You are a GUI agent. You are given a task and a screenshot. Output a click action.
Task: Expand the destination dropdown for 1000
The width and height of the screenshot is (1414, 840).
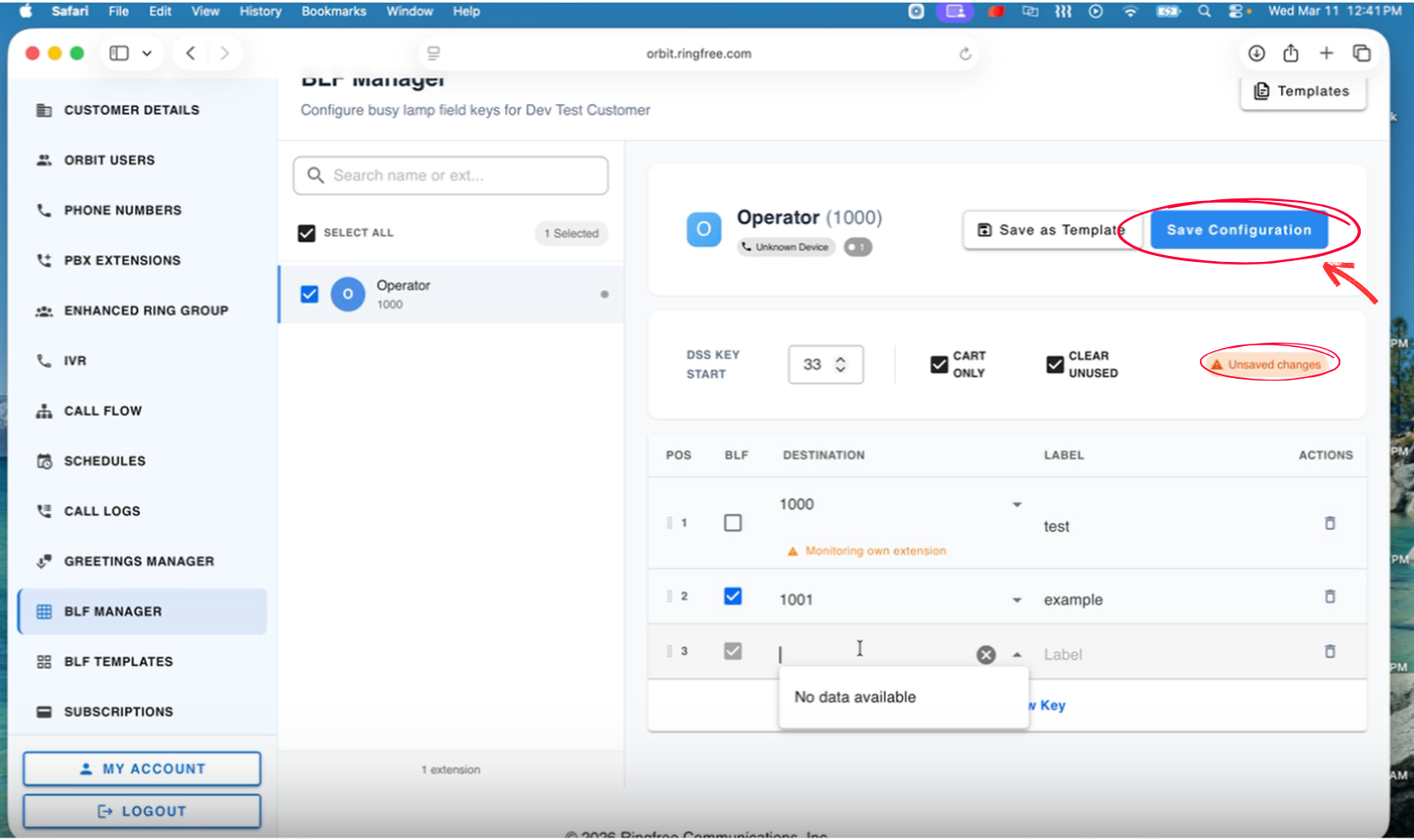pos(1016,505)
